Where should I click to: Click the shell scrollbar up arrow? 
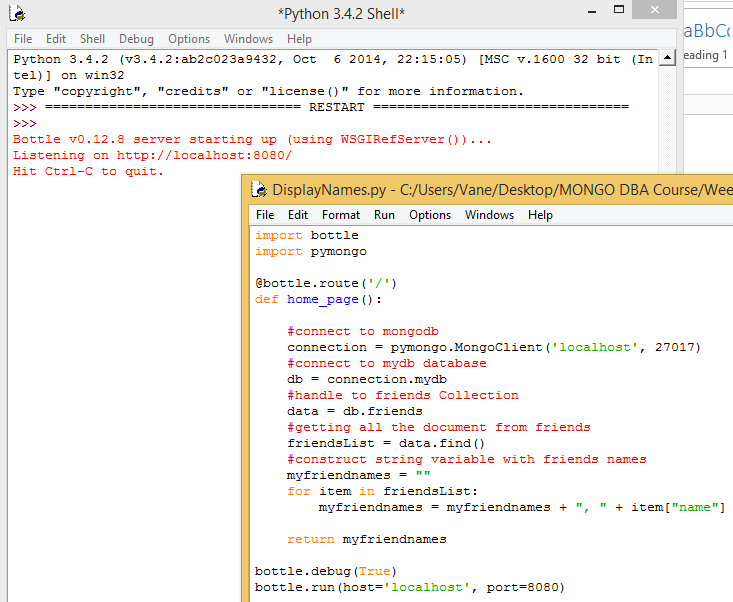coord(667,58)
